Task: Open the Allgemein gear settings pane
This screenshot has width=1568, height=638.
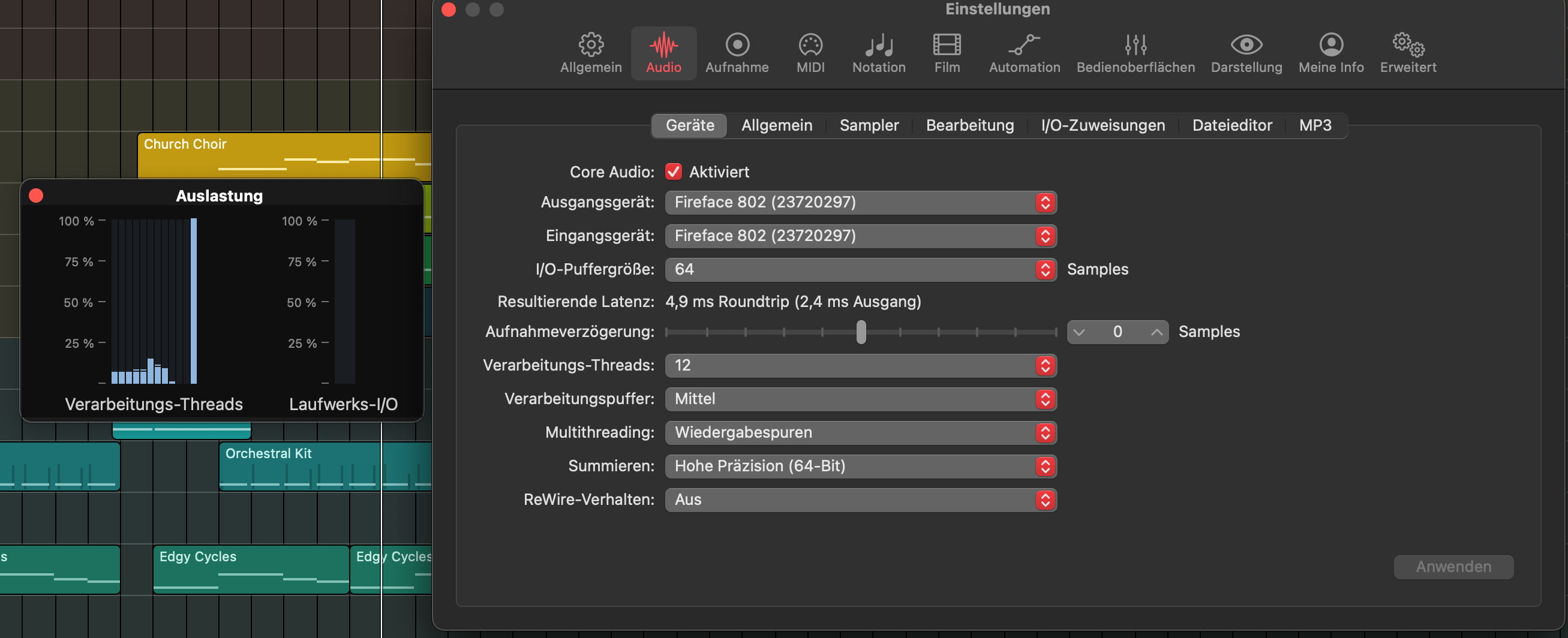Action: click(590, 52)
